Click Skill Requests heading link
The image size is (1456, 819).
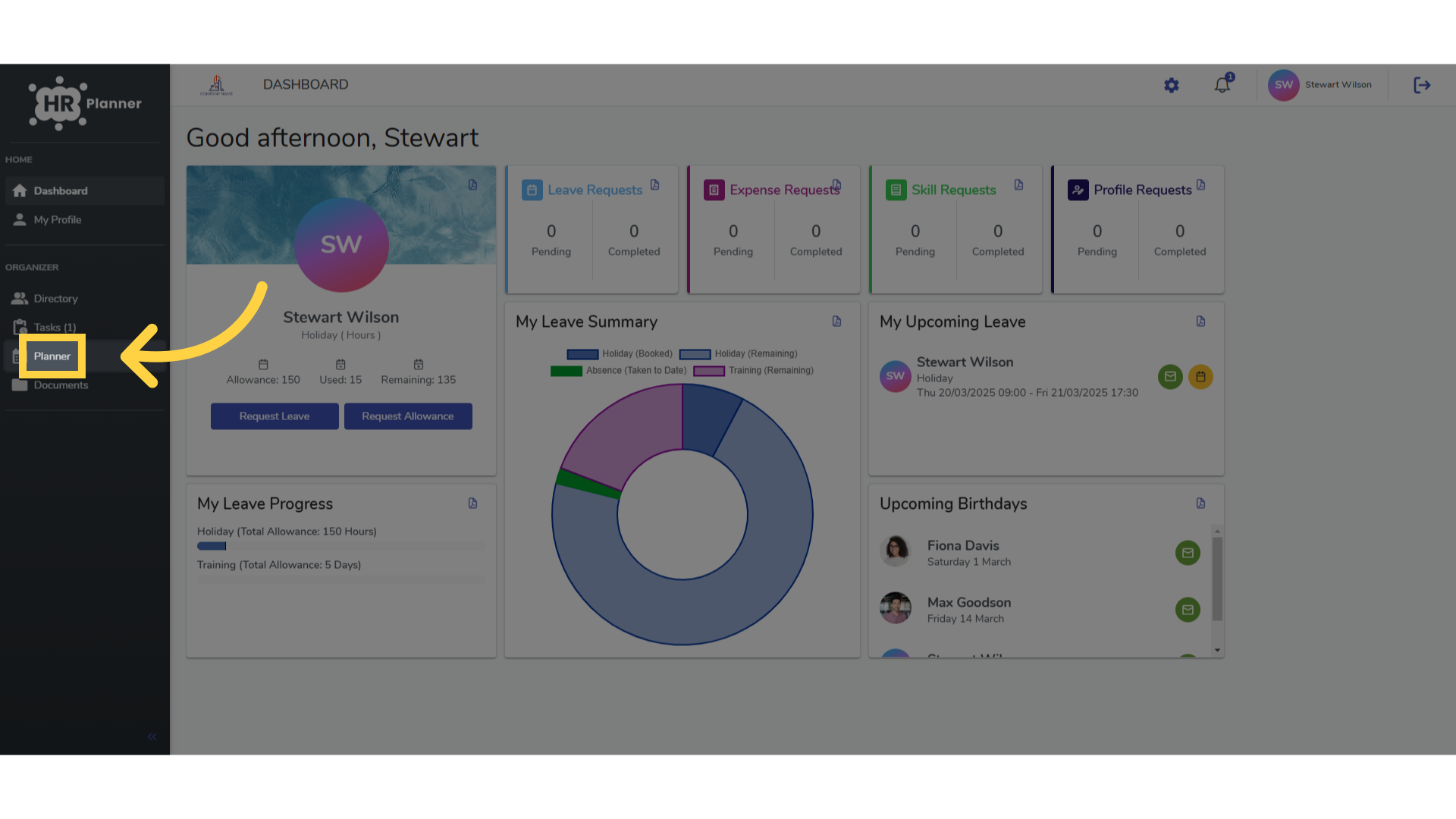[x=953, y=190]
